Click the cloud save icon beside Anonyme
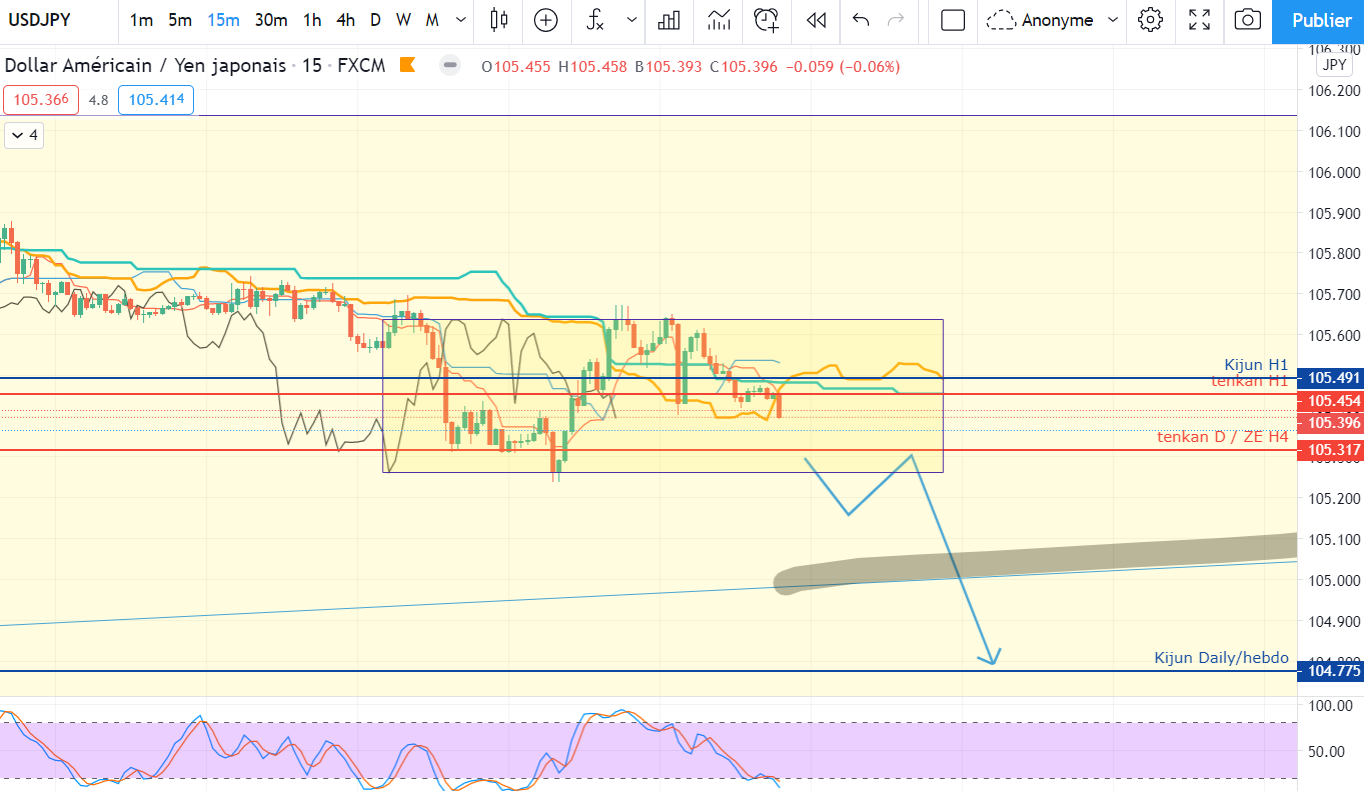This screenshot has width=1364, height=791. point(1001,20)
